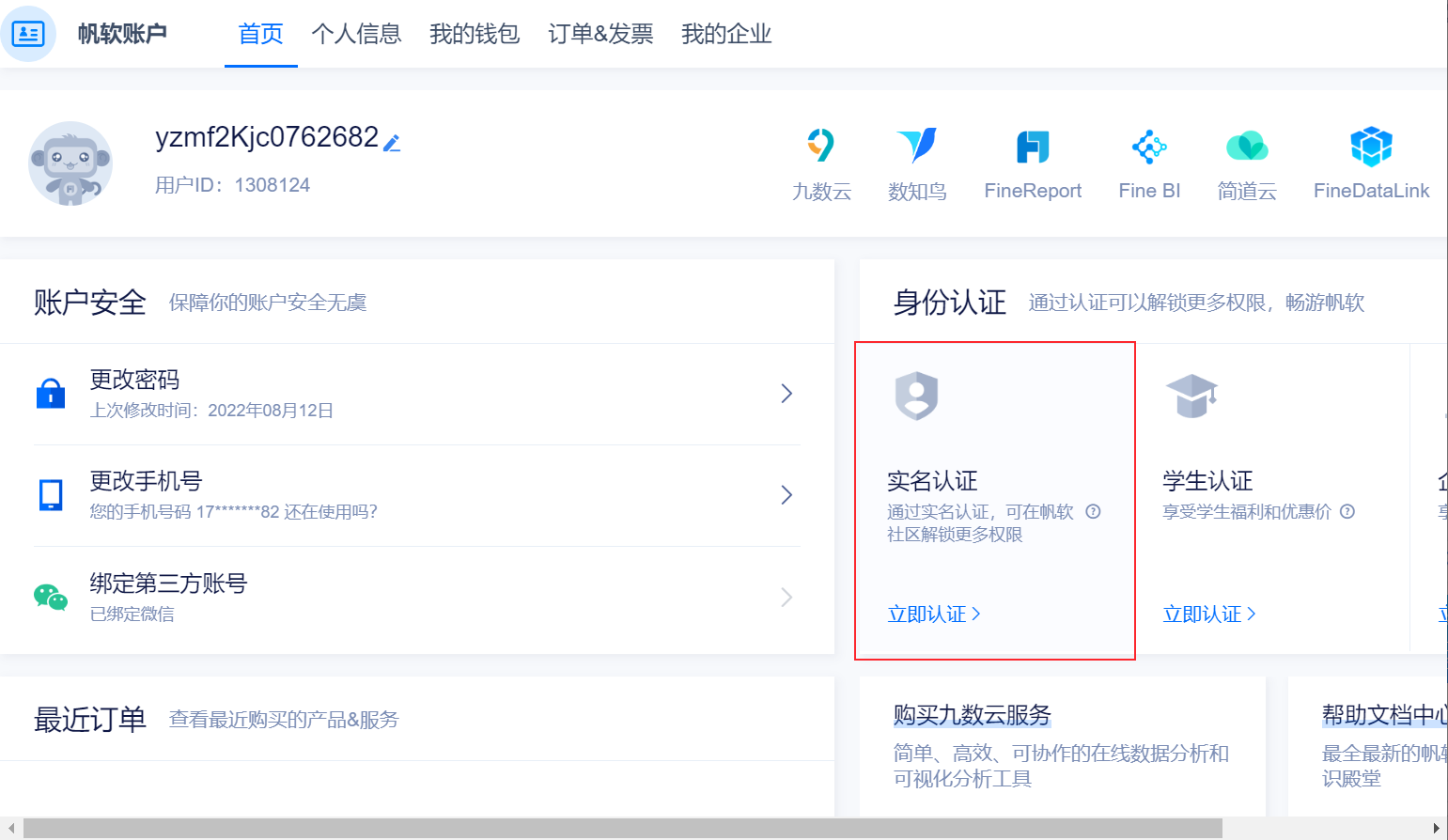
Task: Click the phone number 还在使用吗 hint text
Action: 233,512
